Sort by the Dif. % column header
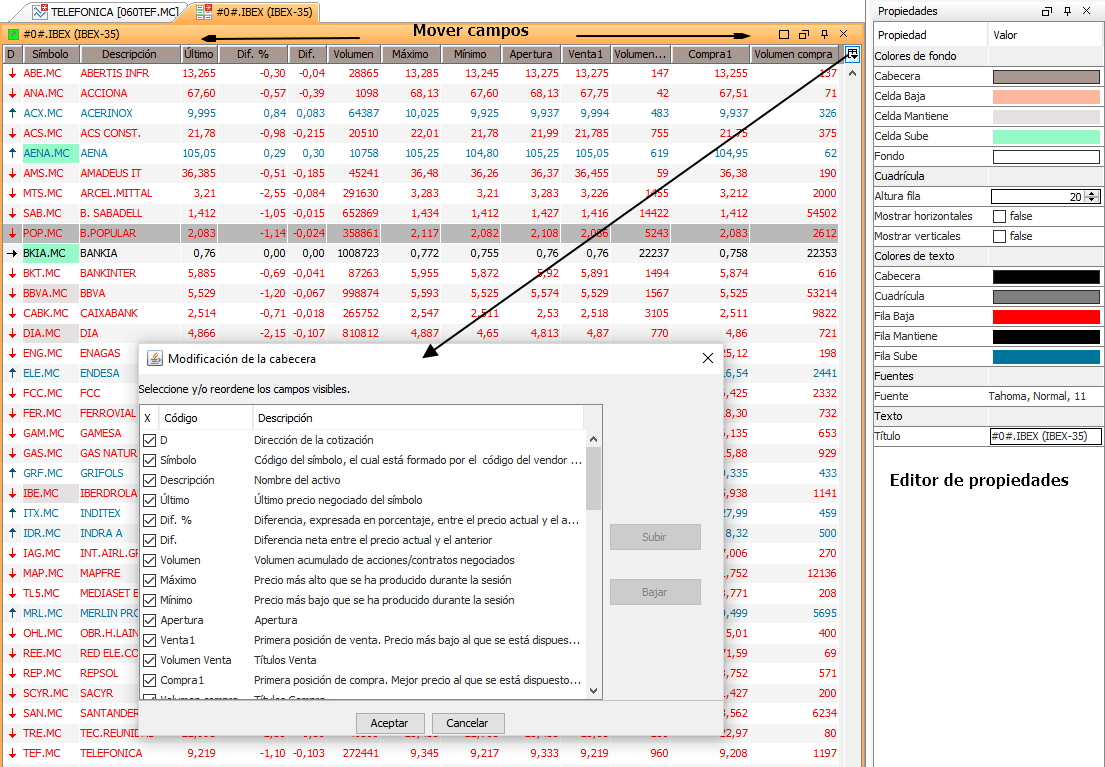1105x767 pixels. click(253, 54)
